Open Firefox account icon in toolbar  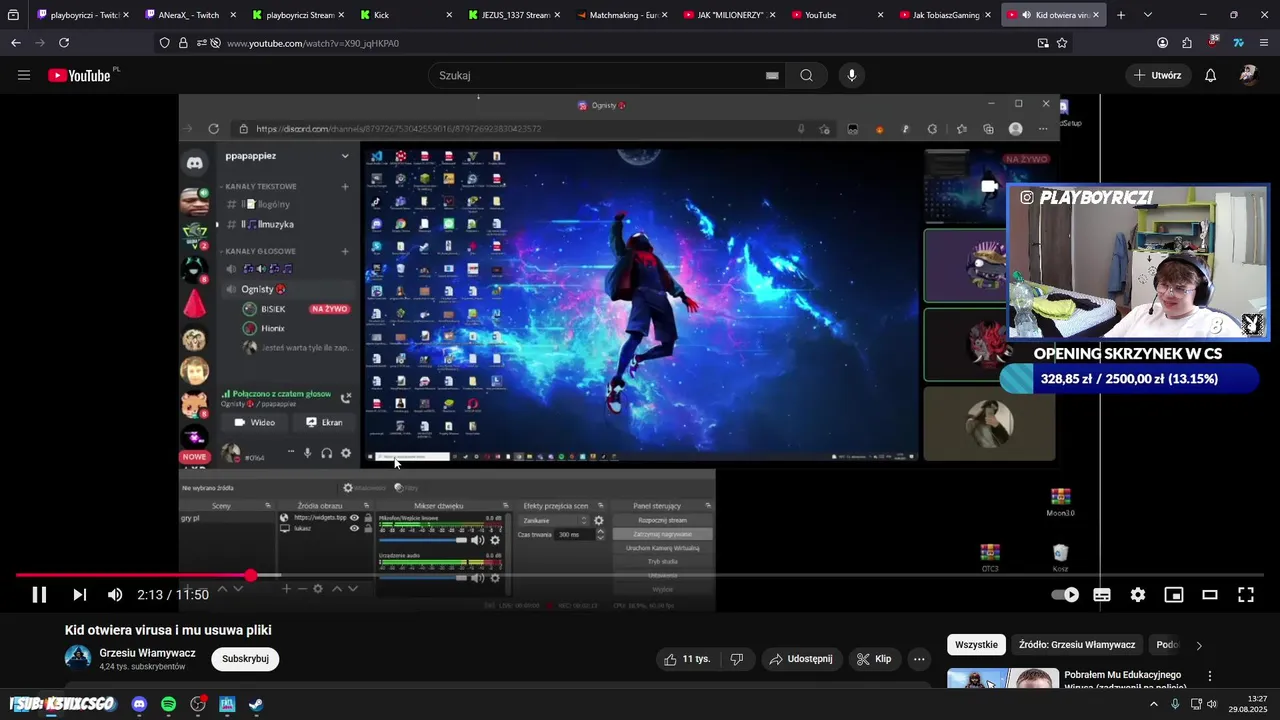[1162, 43]
